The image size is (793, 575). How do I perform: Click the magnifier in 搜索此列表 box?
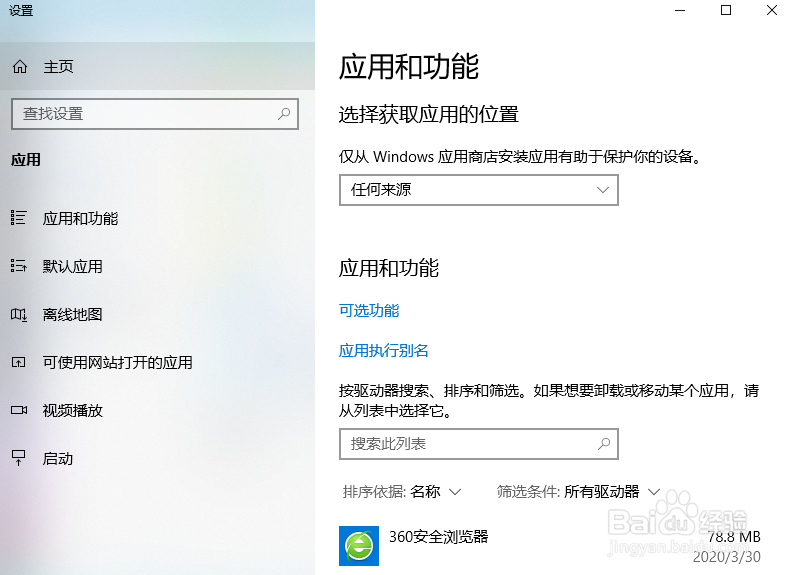click(x=604, y=444)
